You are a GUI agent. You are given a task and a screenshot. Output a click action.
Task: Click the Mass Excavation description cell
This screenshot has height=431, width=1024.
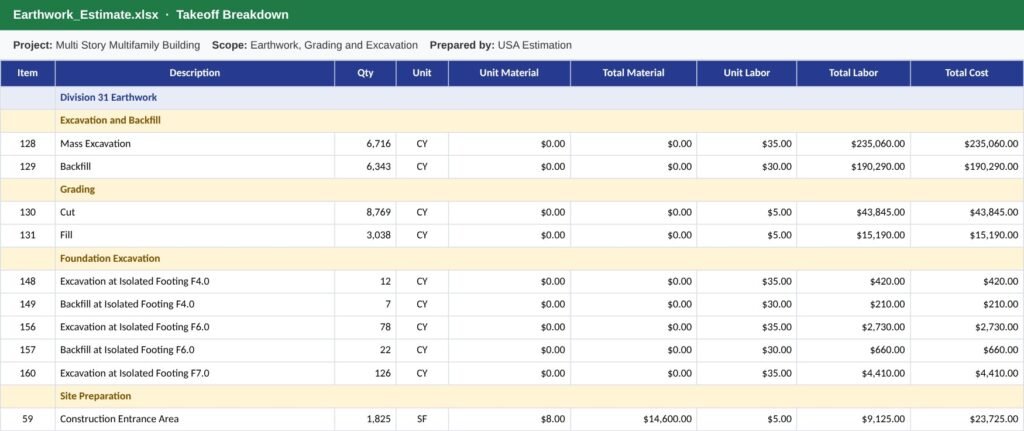click(195, 144)
